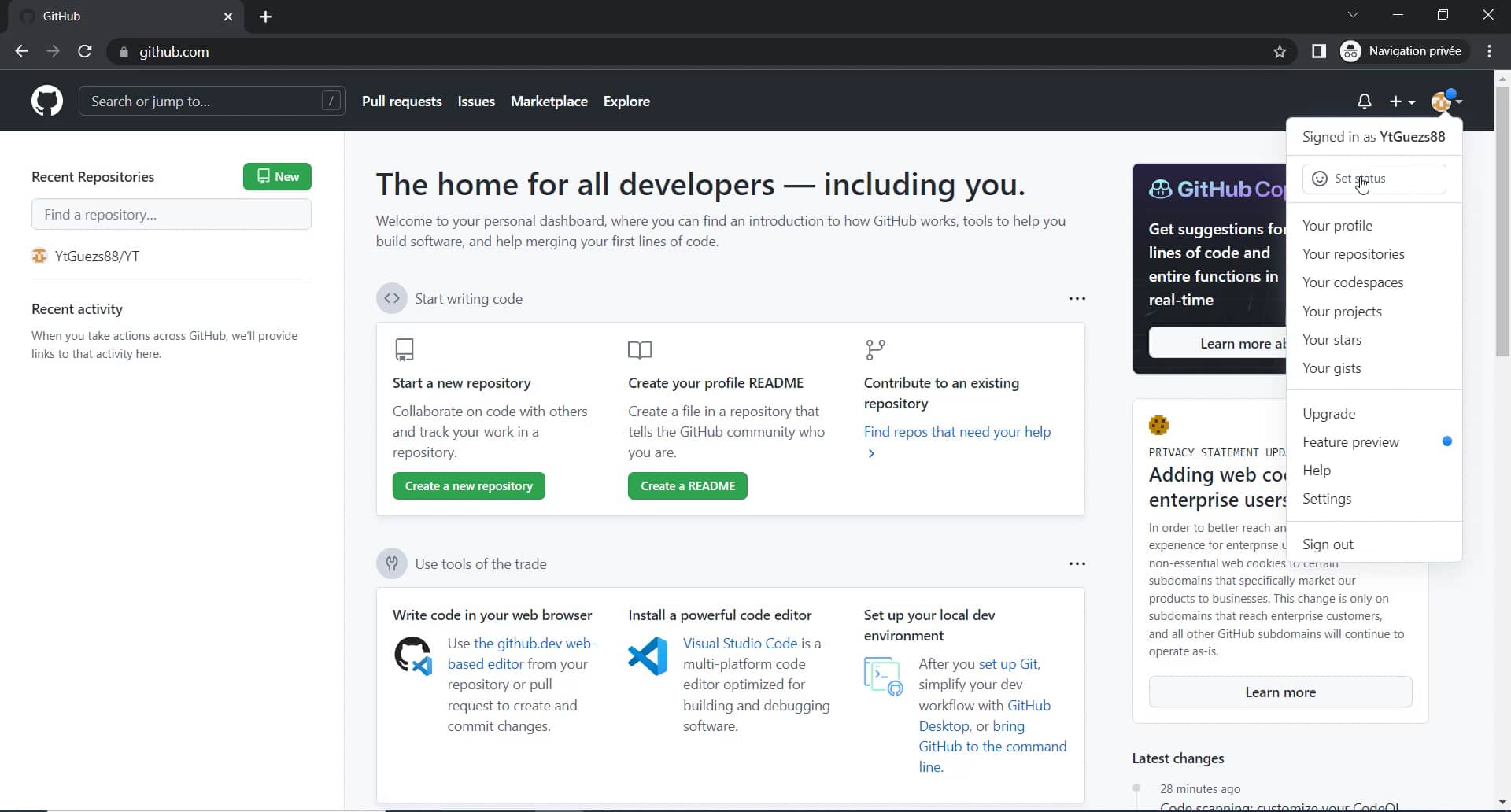Click the site lock icon
The image size is (1511, 812).
[124, 52]
